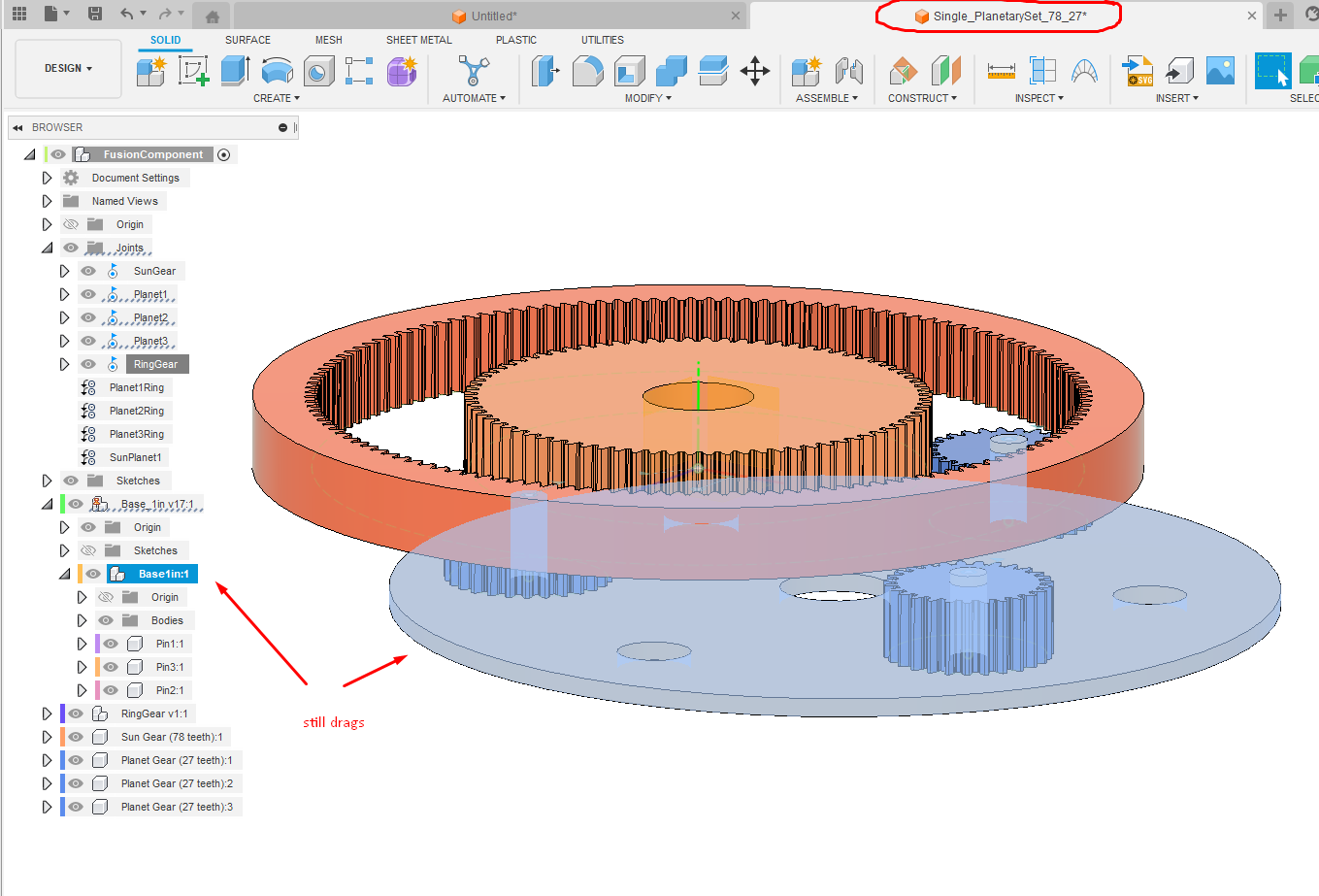1319x896 pixels.
Task: Expand the Named Views node
Action: coord(47,201)
